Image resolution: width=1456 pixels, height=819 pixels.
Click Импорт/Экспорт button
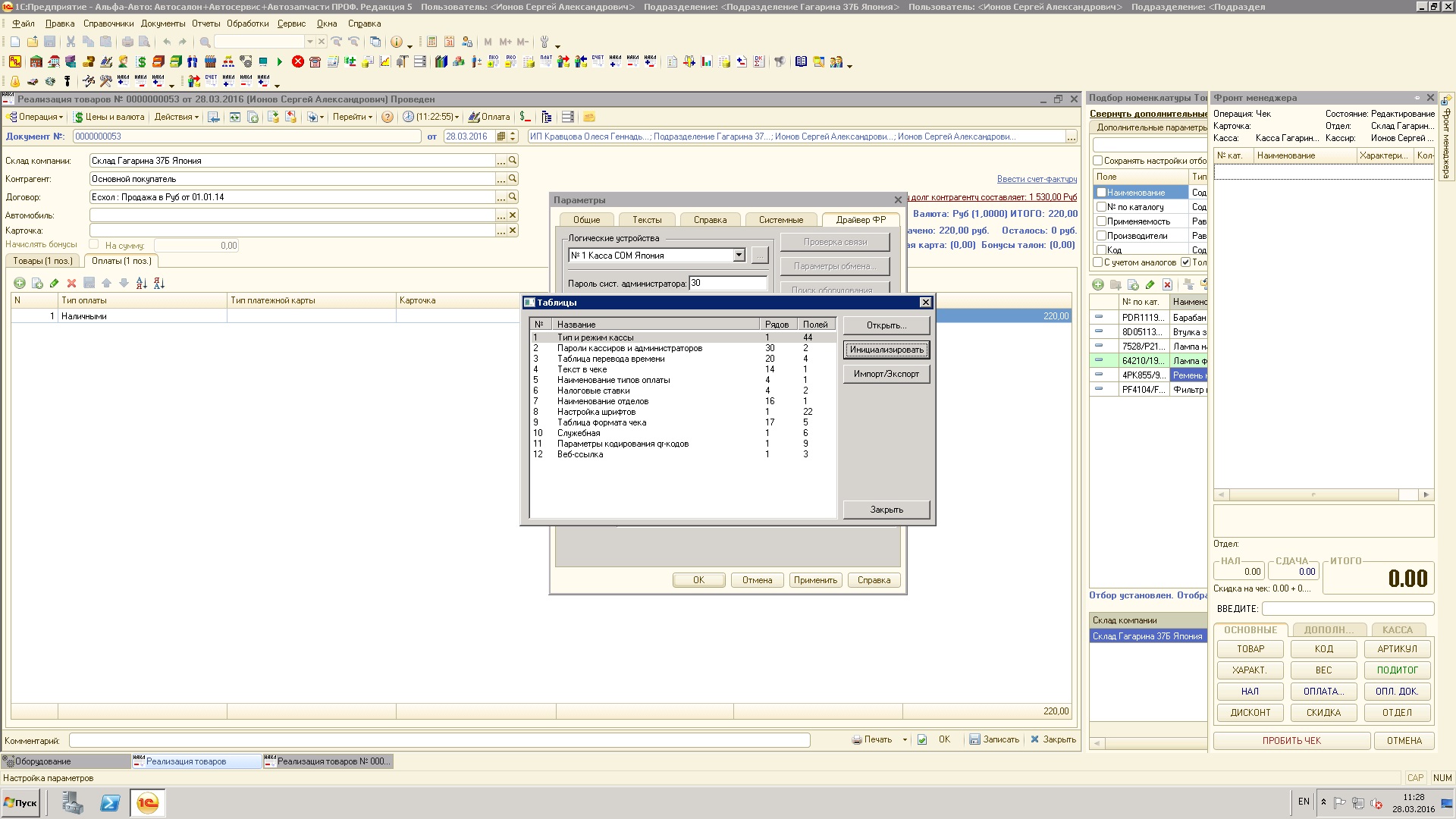coord(886,374)
